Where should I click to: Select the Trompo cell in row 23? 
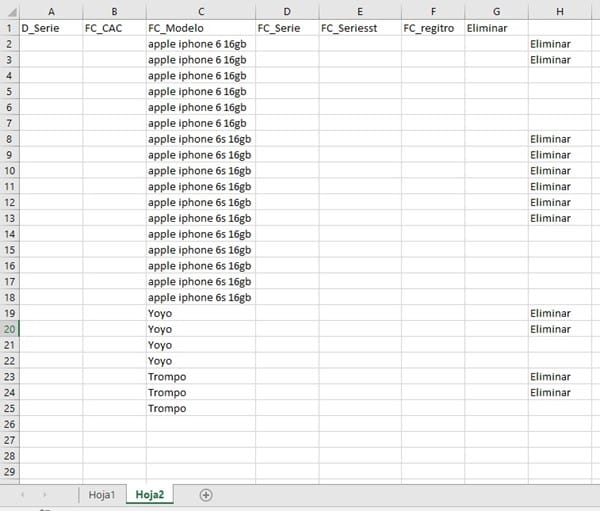201,377
